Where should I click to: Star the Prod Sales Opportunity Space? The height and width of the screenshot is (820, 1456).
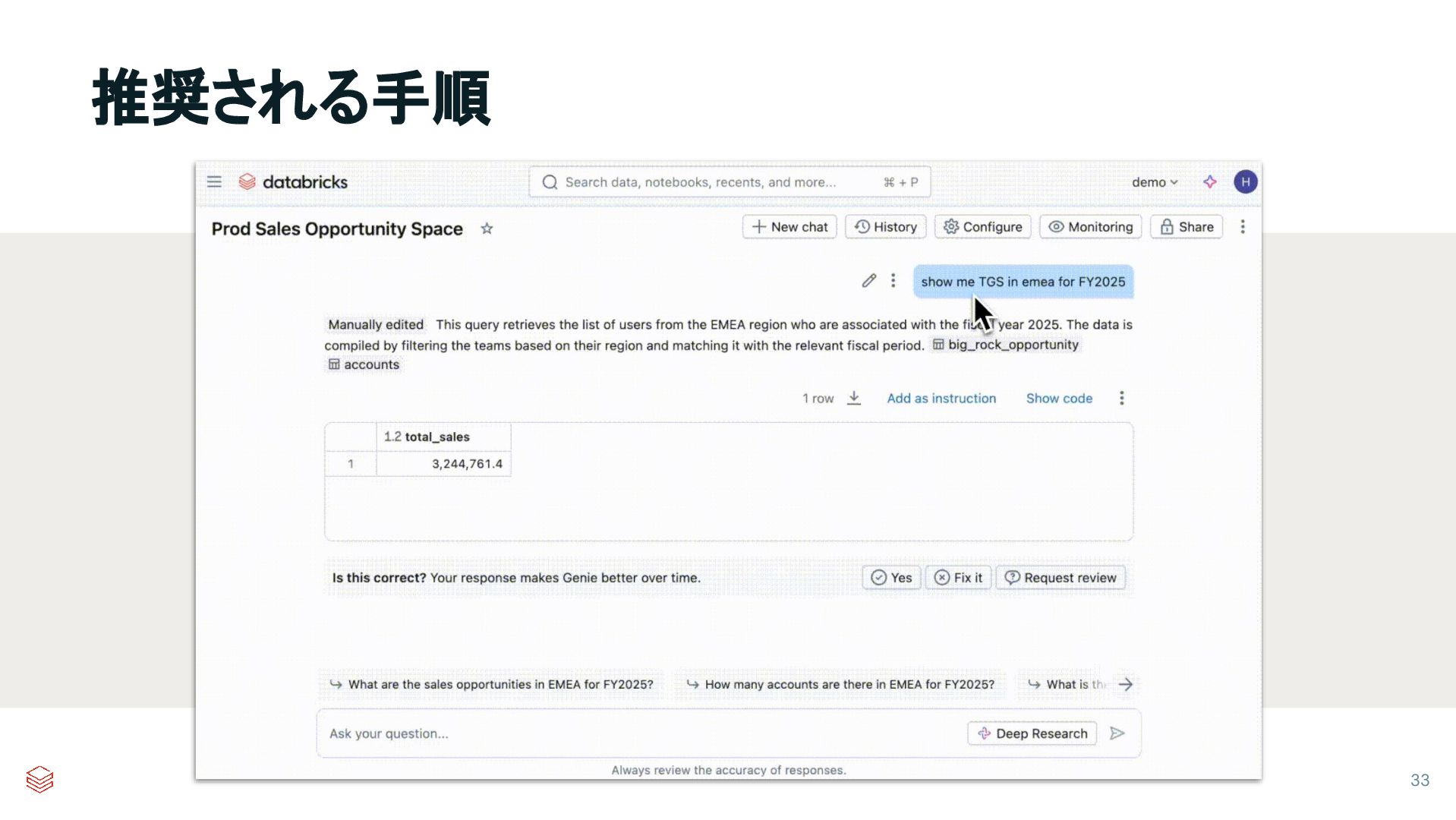tap(487, 229)
